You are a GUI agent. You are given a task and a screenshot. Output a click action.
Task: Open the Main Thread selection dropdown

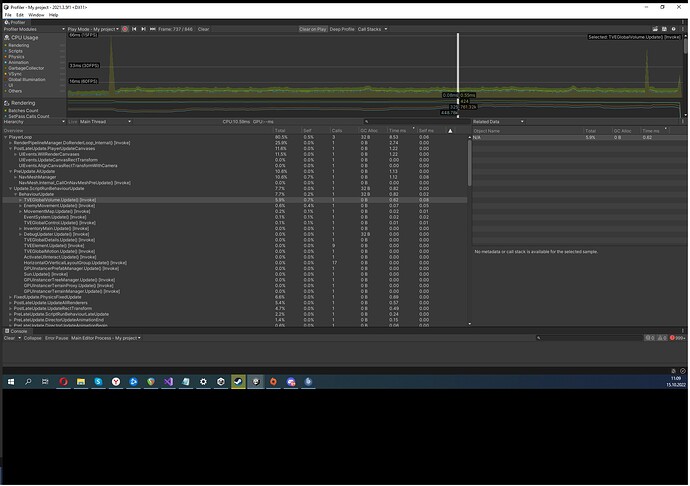coord(105,122)
